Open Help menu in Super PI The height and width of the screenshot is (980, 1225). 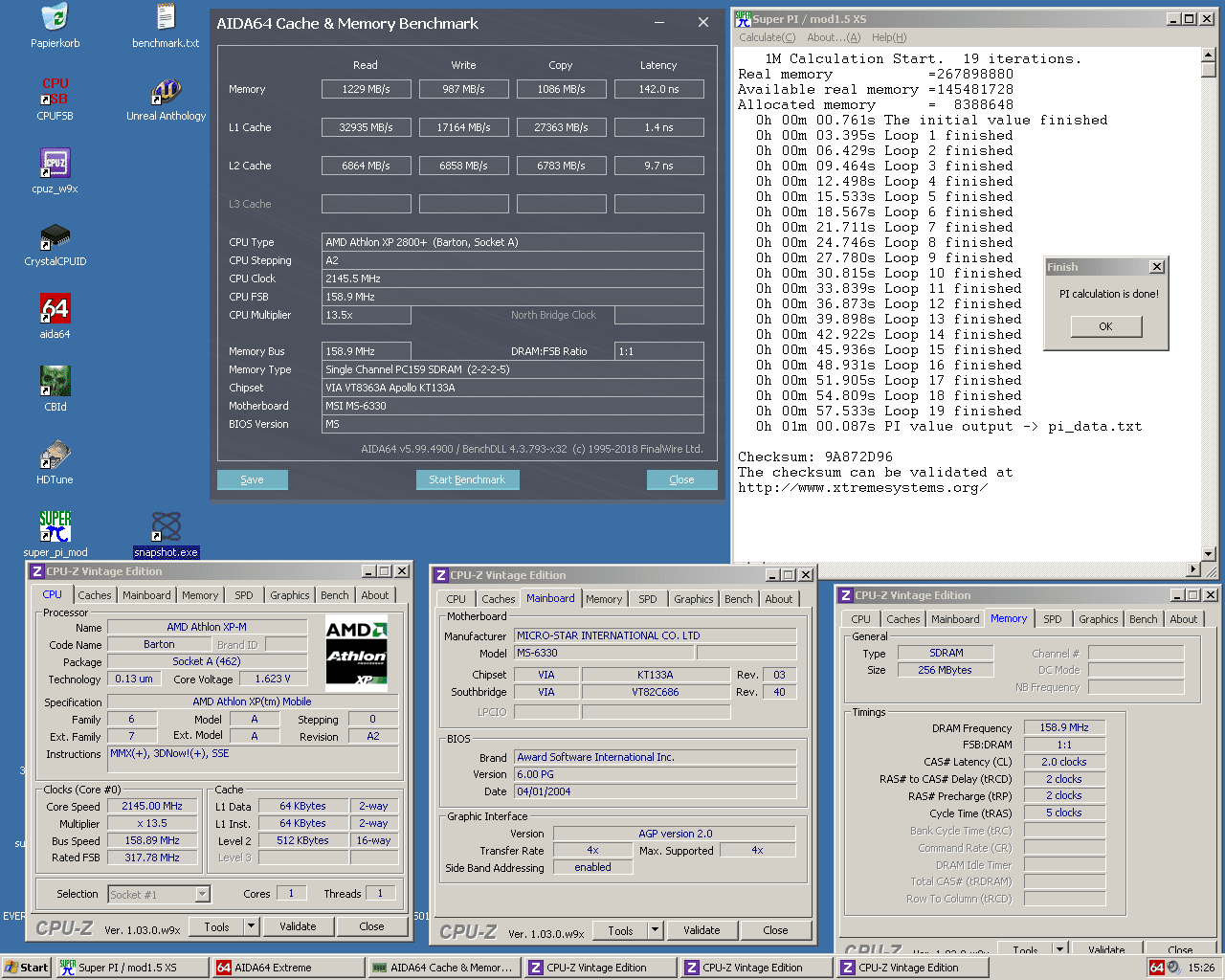889,37
